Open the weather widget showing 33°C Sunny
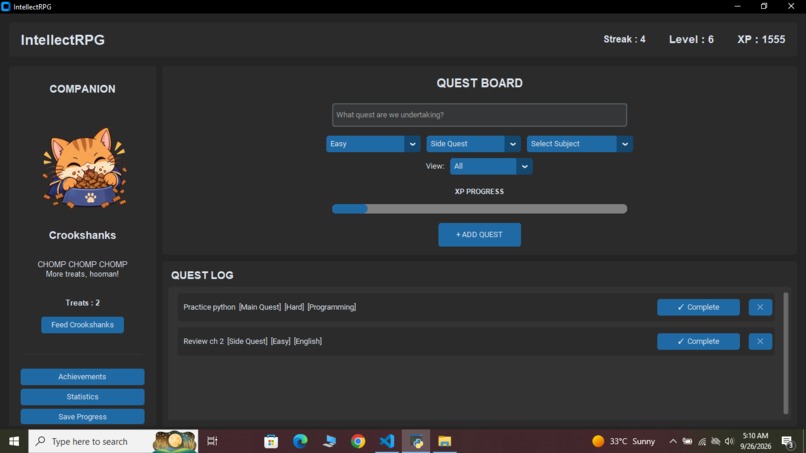This screenshot has width=806, height=453. click(x=624, y=441)
